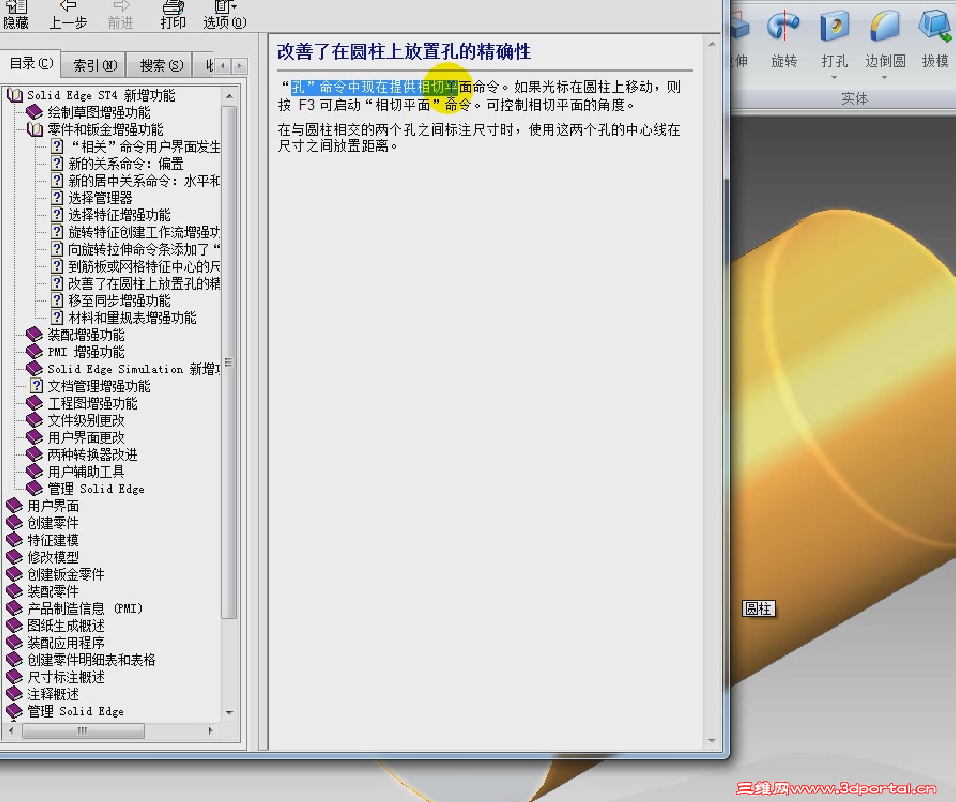Select the Draft (拔模) tool in Solid Edge
956x802 pixels.
tap(935, 37)
